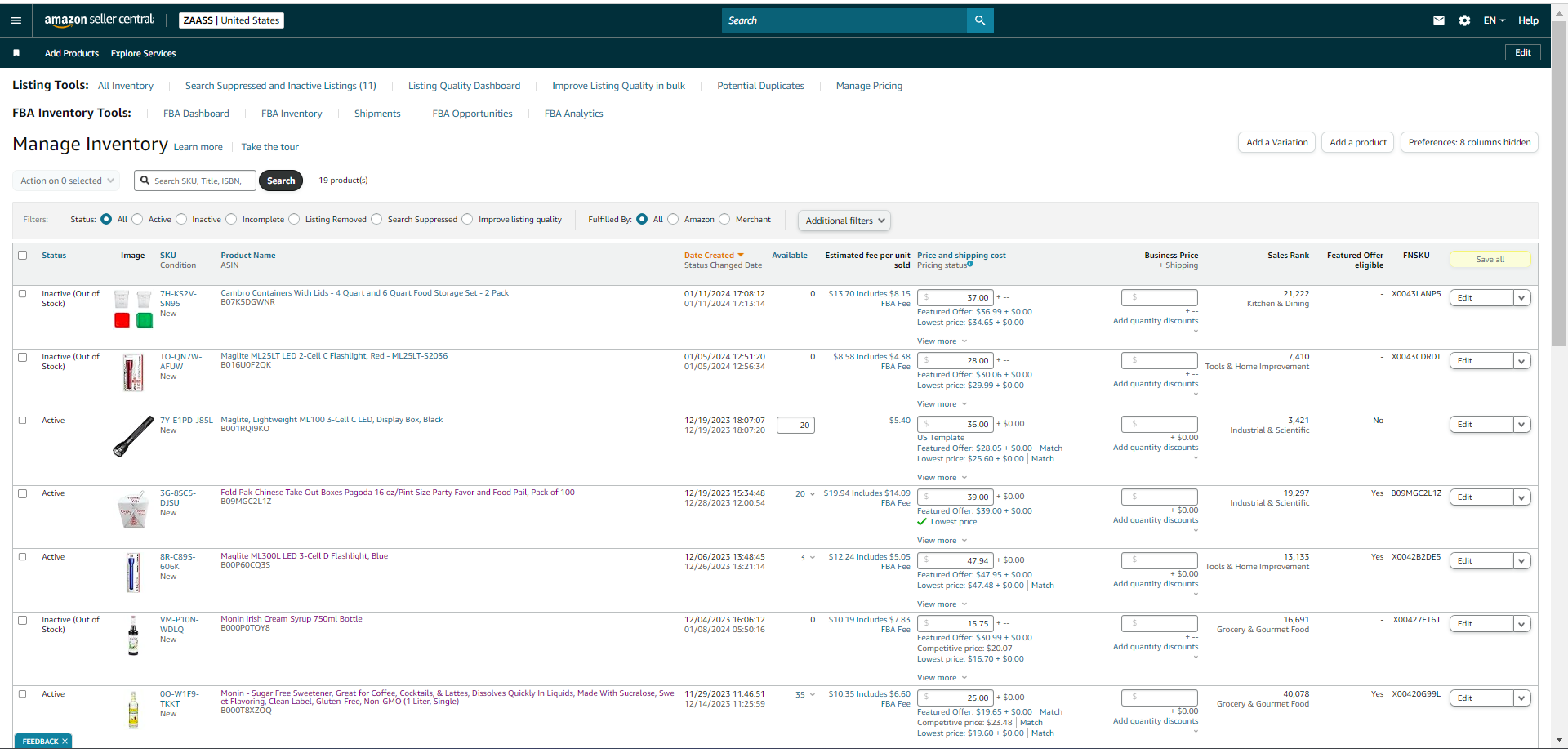This screenshot has height=749, width=1568.
Task: Click the top Search input field
Action: [844, 20]
